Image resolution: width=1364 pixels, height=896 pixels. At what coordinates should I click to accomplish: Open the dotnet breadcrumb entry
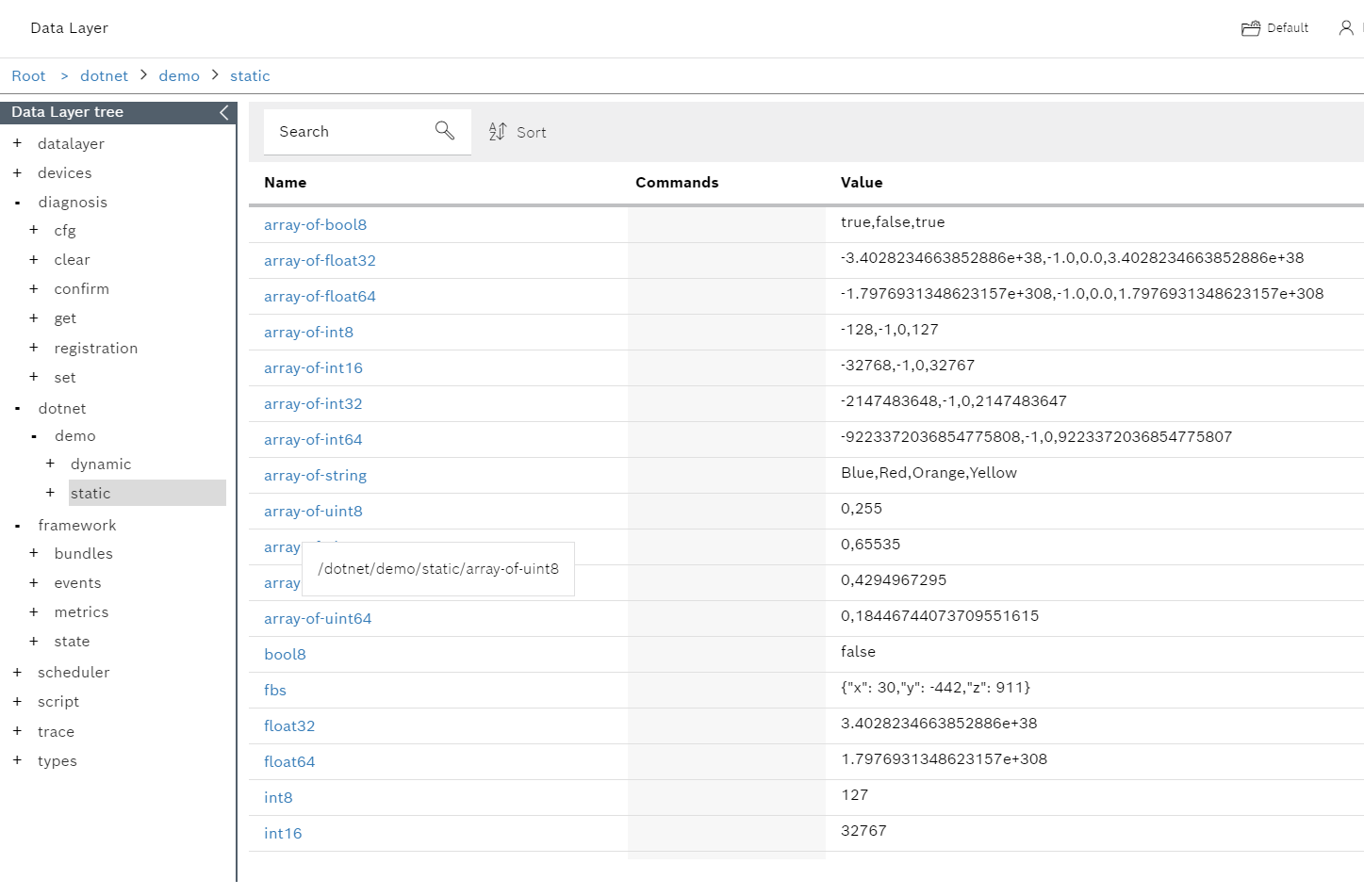coord(104,75)
